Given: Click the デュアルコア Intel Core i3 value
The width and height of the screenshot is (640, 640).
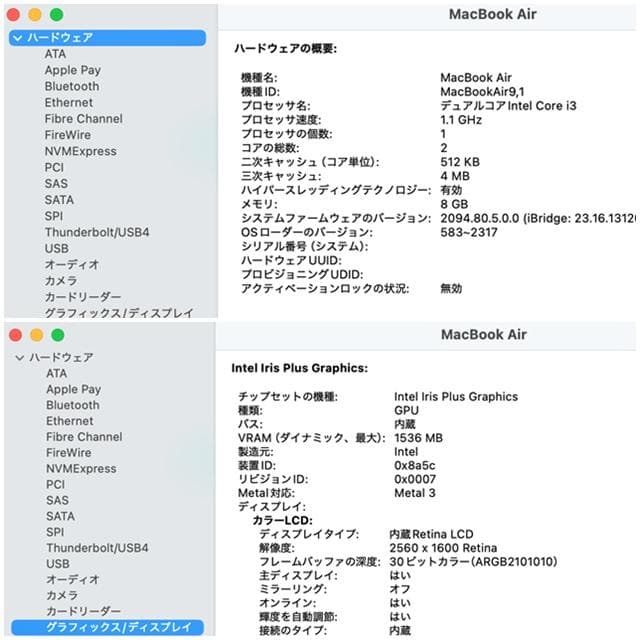Looking at the screenshot, I should pyautogui.click(x=508, y=106).
